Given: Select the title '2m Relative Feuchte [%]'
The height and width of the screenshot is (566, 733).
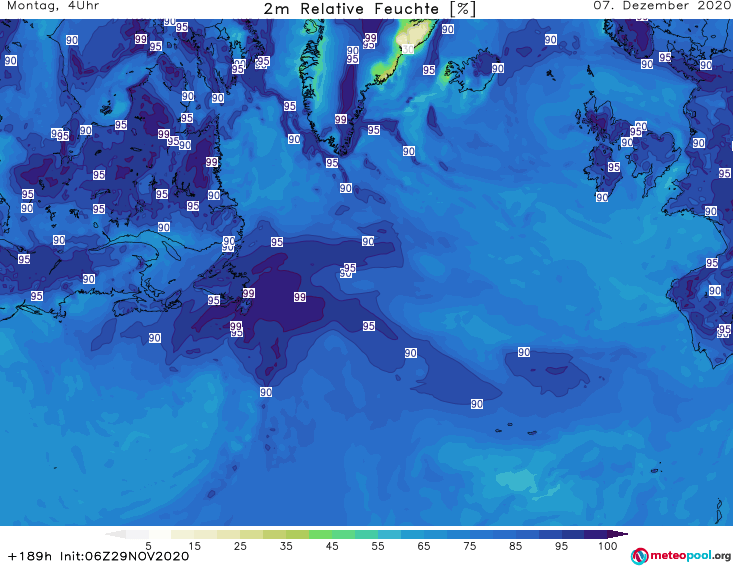Looking at the screenshot, I should [x=369, y=9].
